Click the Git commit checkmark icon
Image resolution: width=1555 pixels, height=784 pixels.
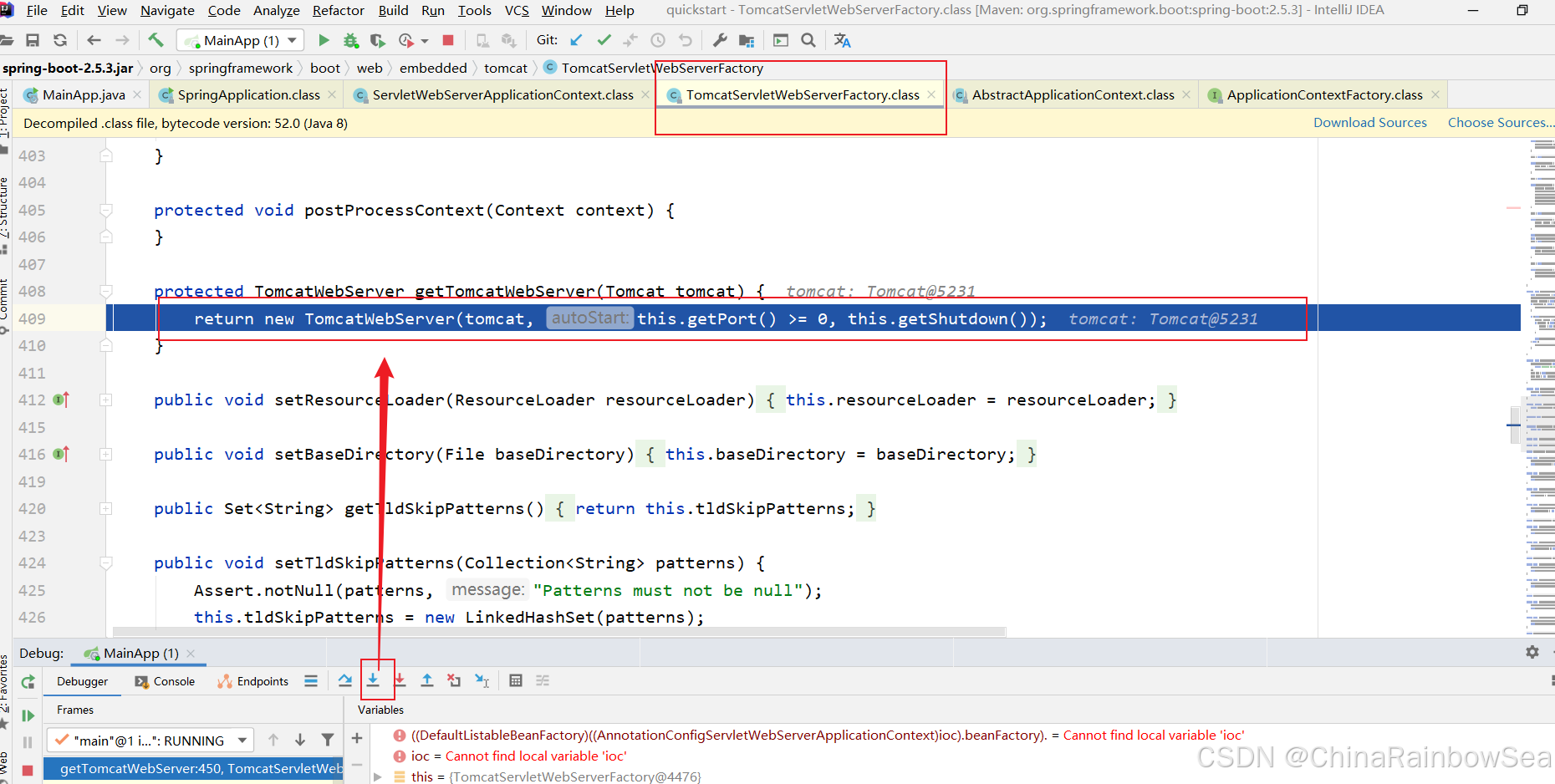pyautogui.click(x=604, y=40)
